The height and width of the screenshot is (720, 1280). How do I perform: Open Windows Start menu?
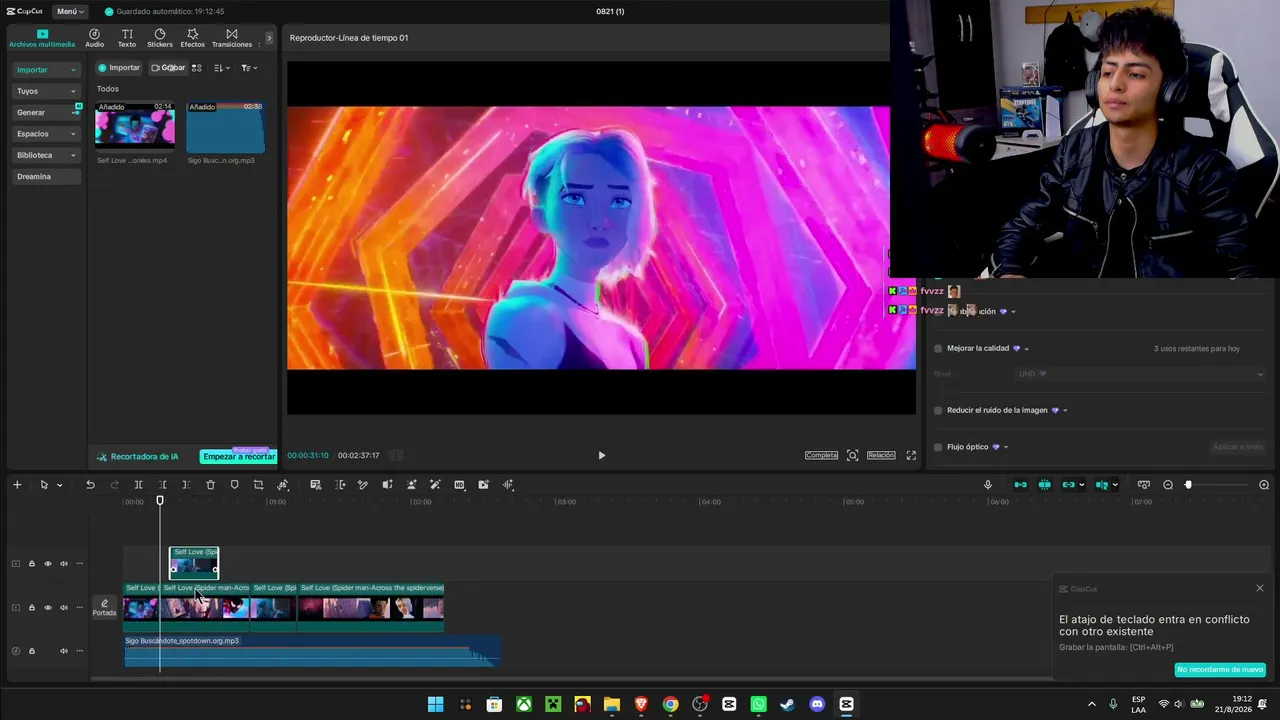[436, 704]
